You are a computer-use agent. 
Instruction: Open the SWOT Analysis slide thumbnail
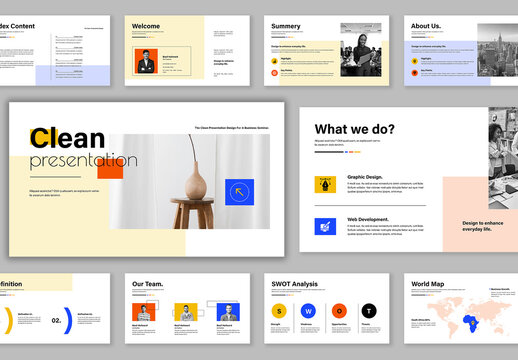[x=327, y=309]
